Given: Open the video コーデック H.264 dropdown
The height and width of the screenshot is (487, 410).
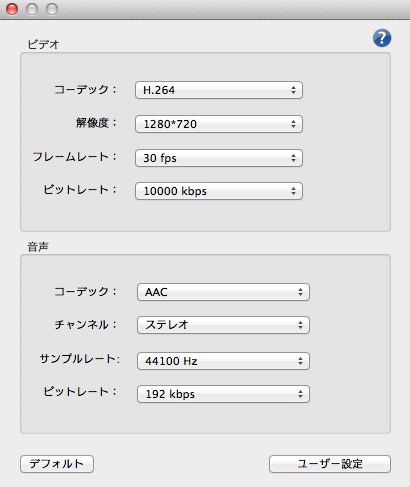Looking at the screenshot, I should click(x=219, y=90).
